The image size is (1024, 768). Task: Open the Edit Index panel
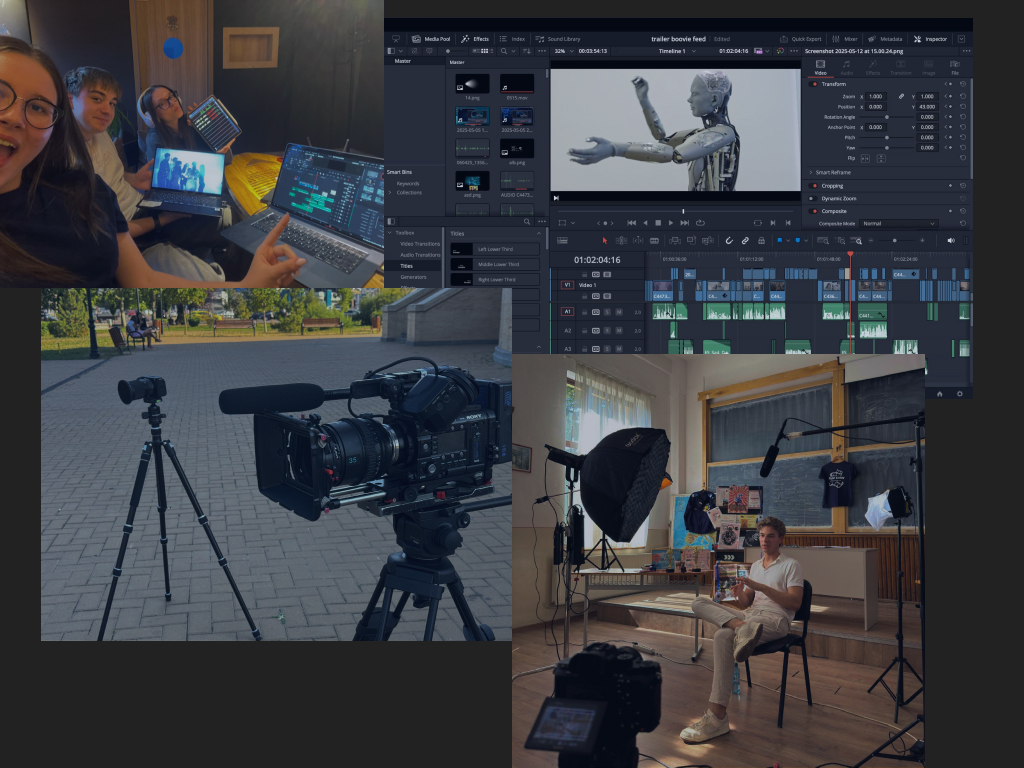[513, 39]
